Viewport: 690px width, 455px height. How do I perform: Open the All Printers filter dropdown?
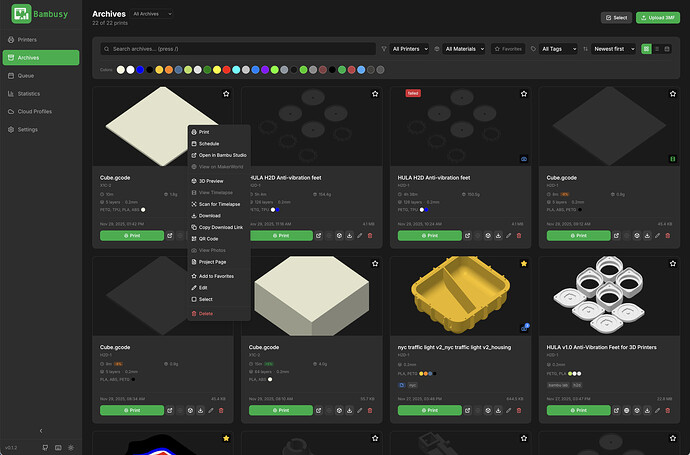(409, 49)
